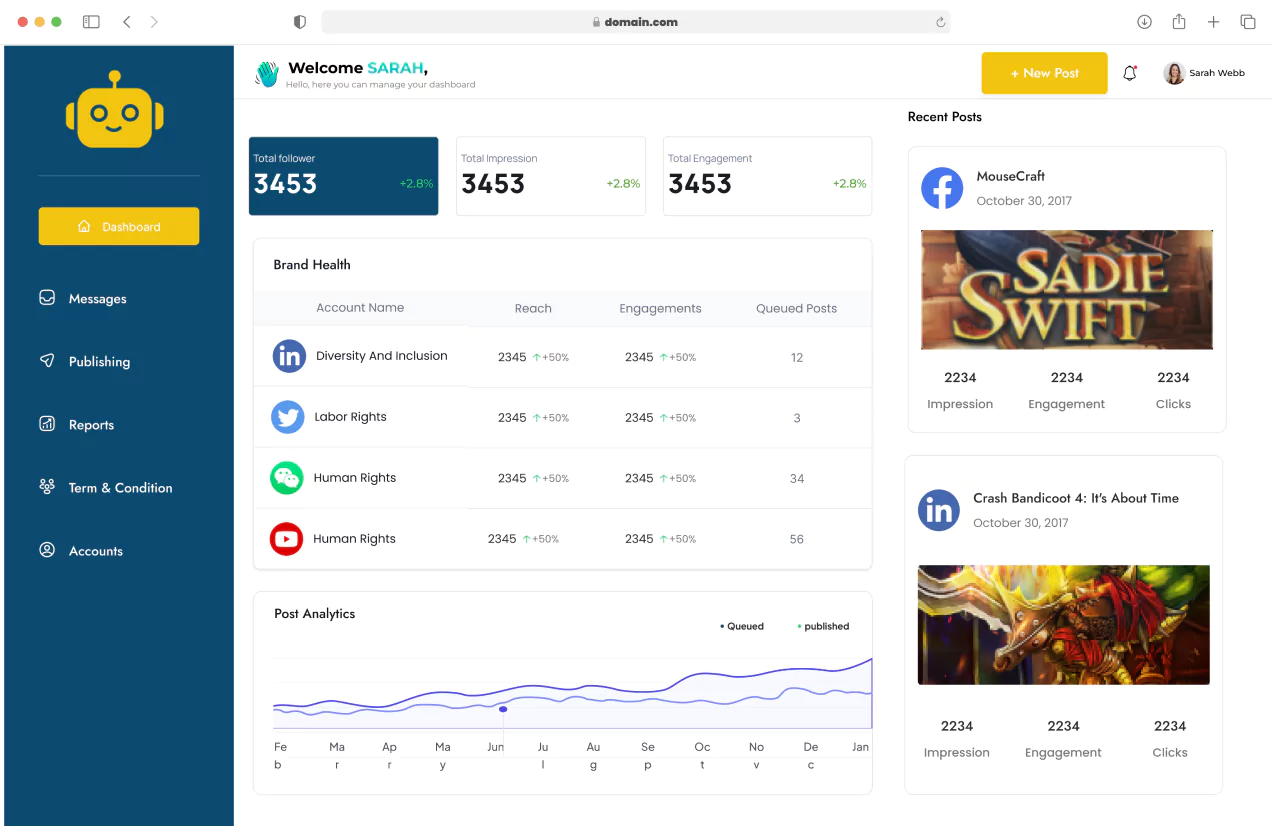
Task: Click the LinkedIn icon beside Diversity And Inclusion
Action: coord(288,356)
